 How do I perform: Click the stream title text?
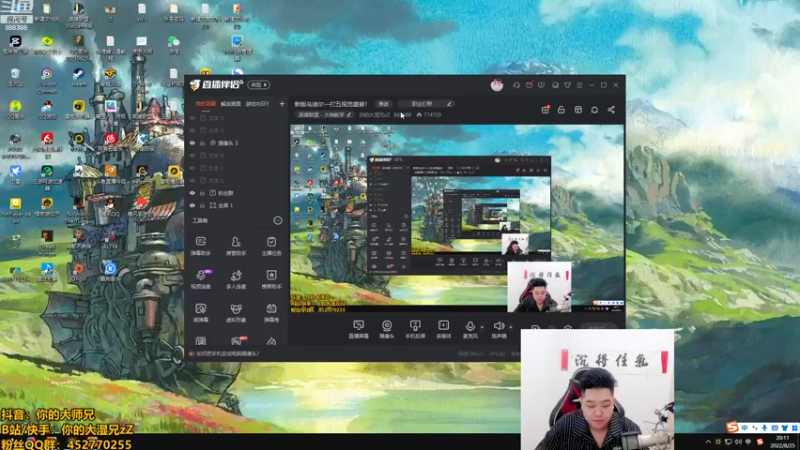(331, 104)
